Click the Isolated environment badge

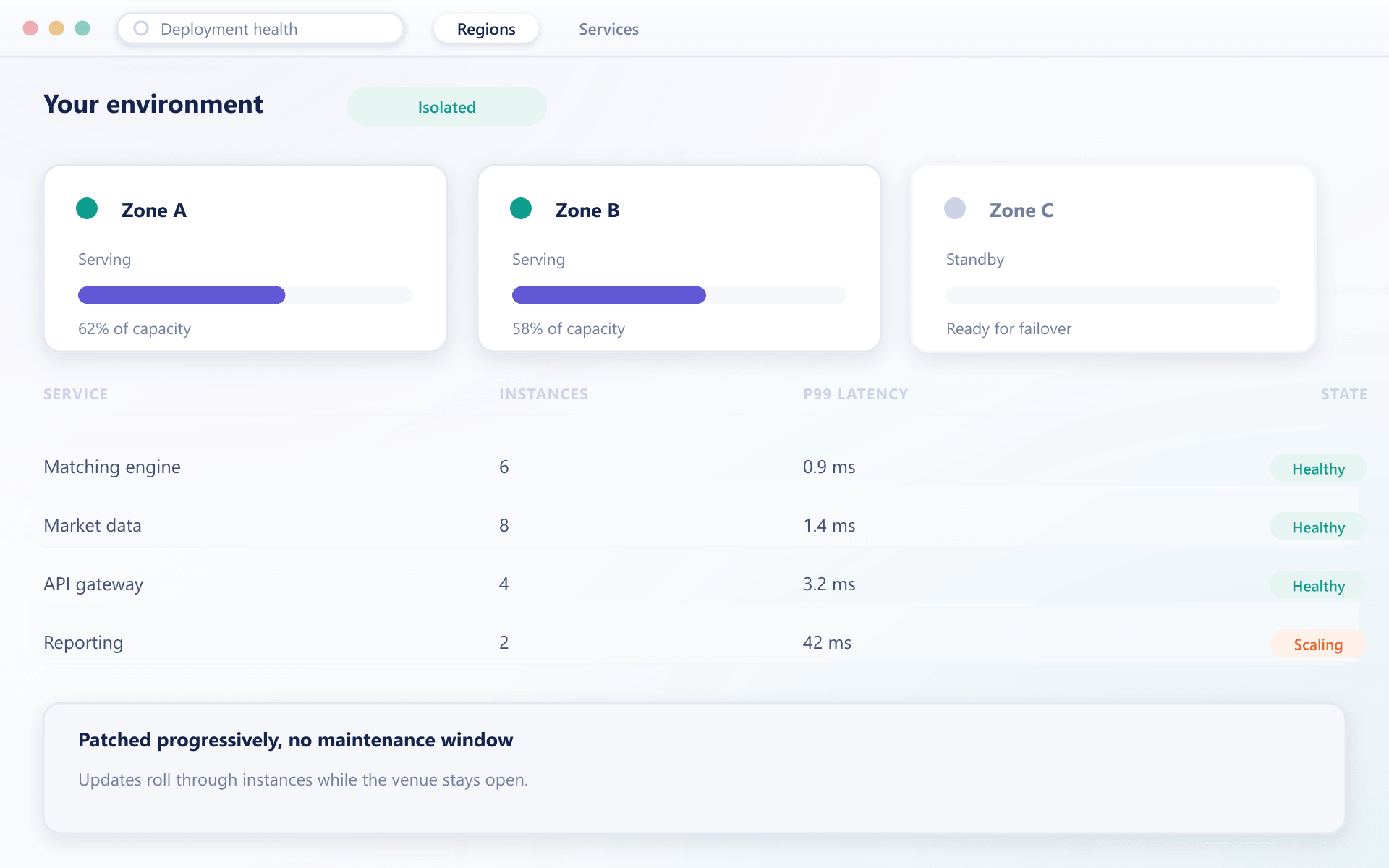(x=446, y=107)
